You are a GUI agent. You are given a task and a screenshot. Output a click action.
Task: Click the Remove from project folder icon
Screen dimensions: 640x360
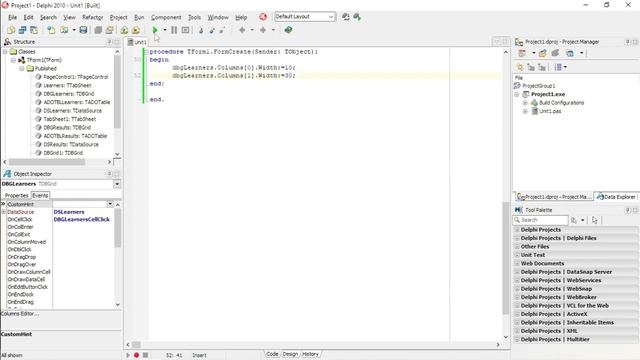[136, 30]
